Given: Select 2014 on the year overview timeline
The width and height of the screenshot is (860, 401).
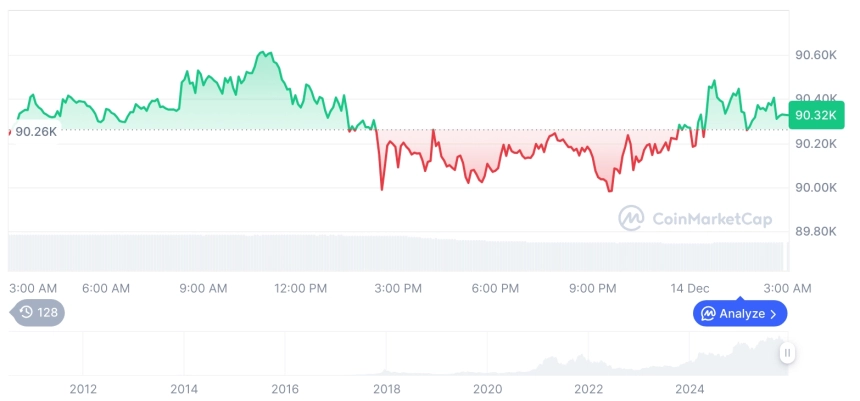Looking at the screenshot, I should (184, 389).
